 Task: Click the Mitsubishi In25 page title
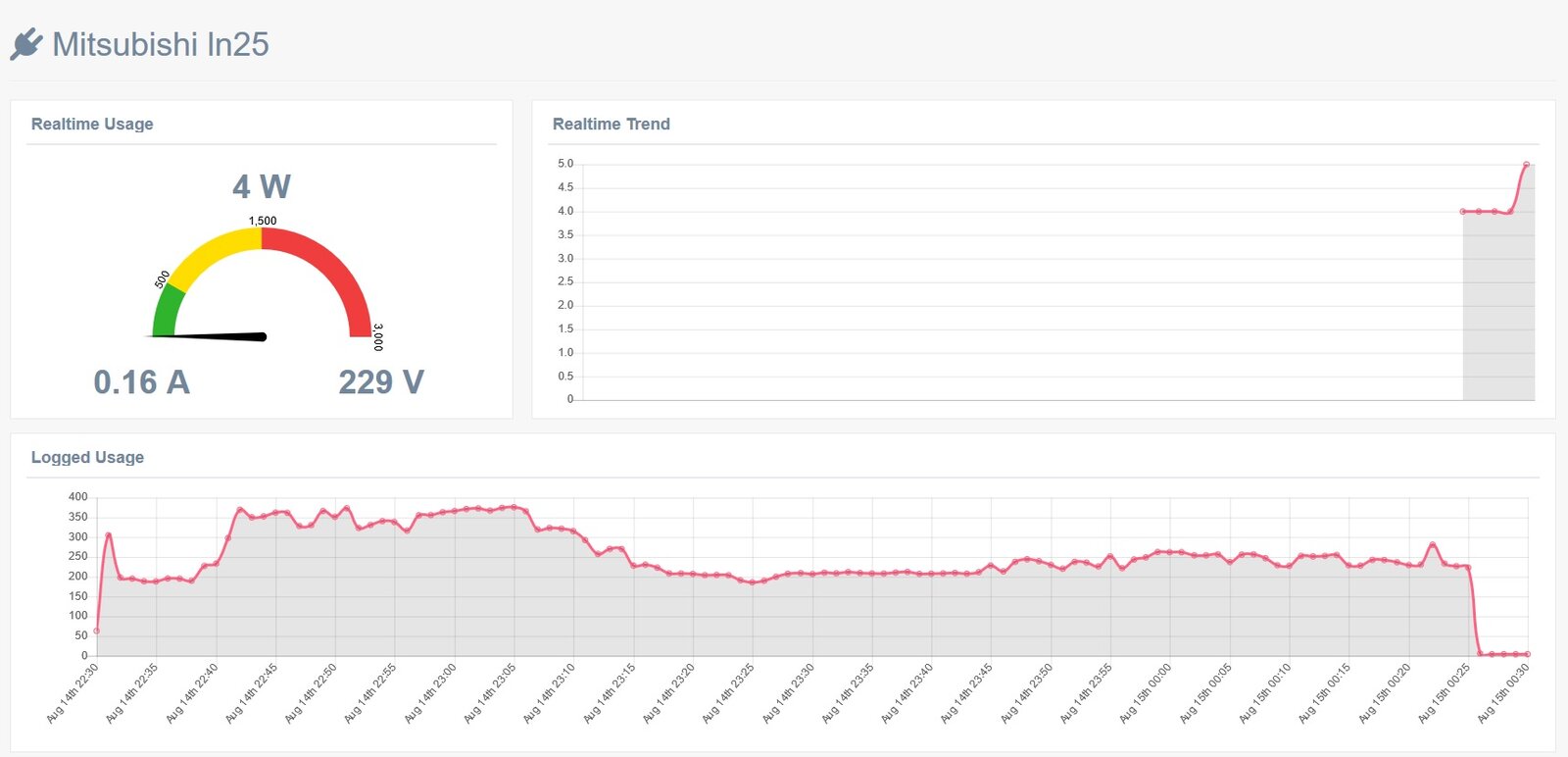(x=161, y=44)
